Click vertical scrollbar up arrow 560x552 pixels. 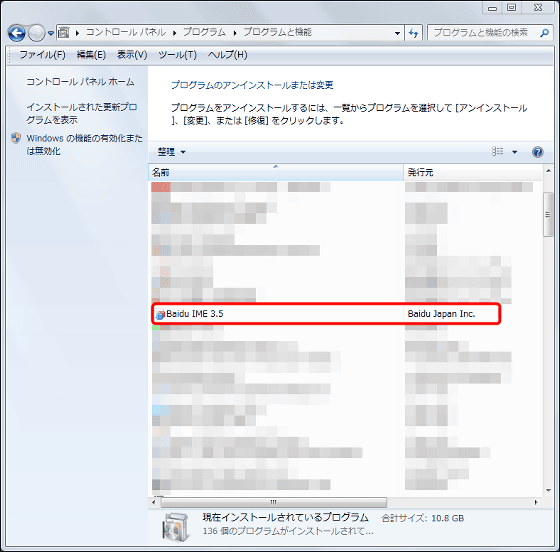pyautogui.click(x=548, y=171)
